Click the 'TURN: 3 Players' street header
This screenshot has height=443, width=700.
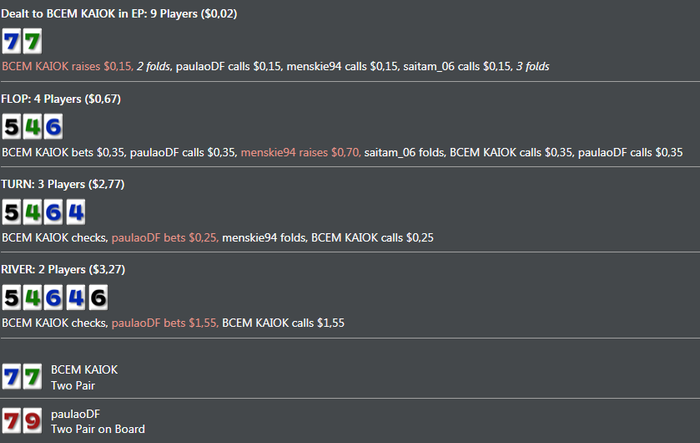[x=68, y=184]
